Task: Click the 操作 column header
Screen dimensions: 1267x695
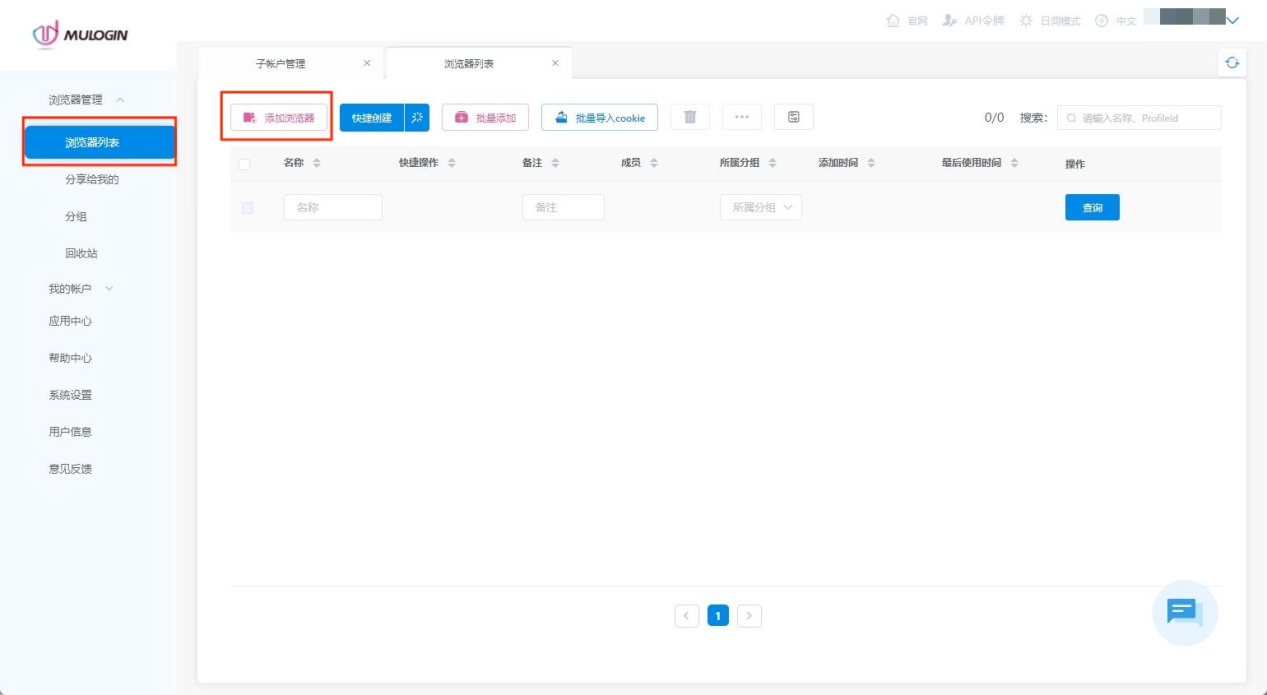Action: tap(1075, 164)
